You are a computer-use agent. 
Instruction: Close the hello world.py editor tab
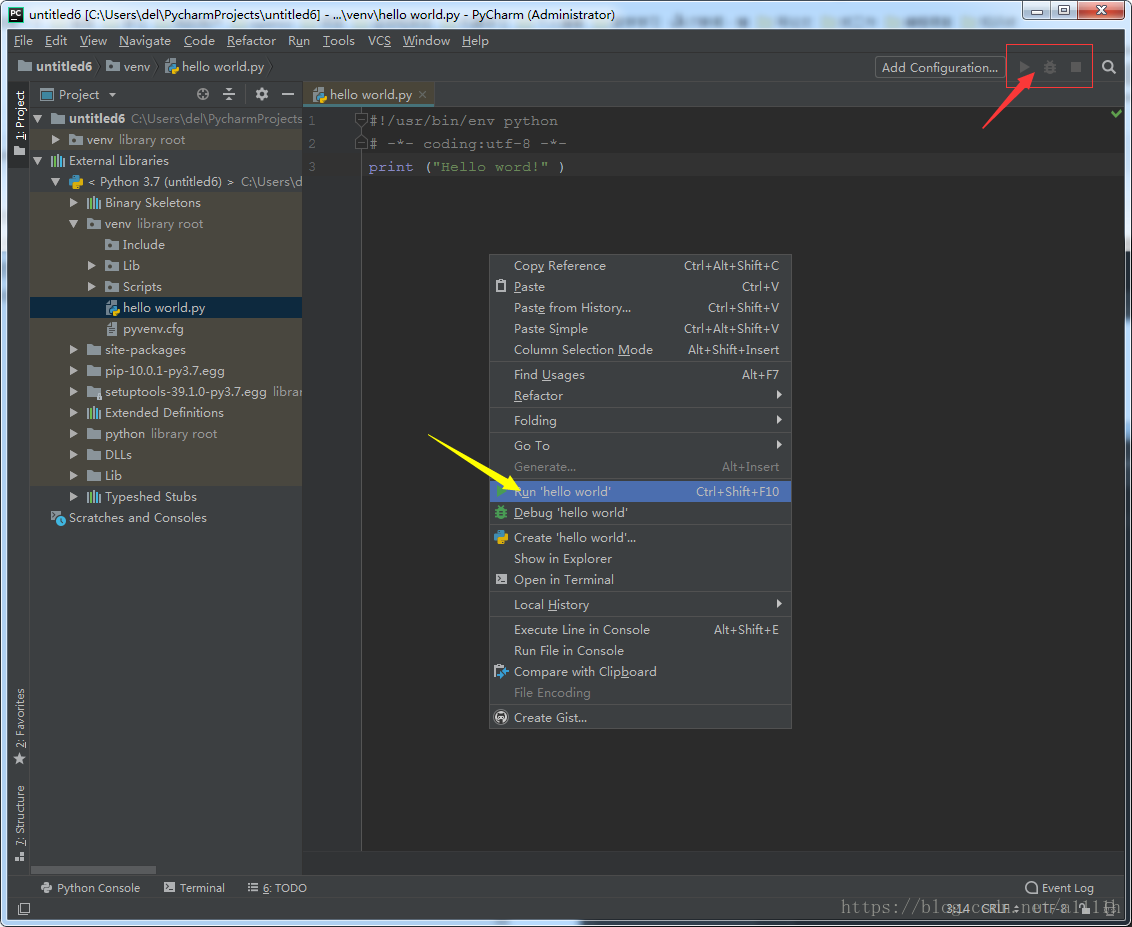point(422,95)
